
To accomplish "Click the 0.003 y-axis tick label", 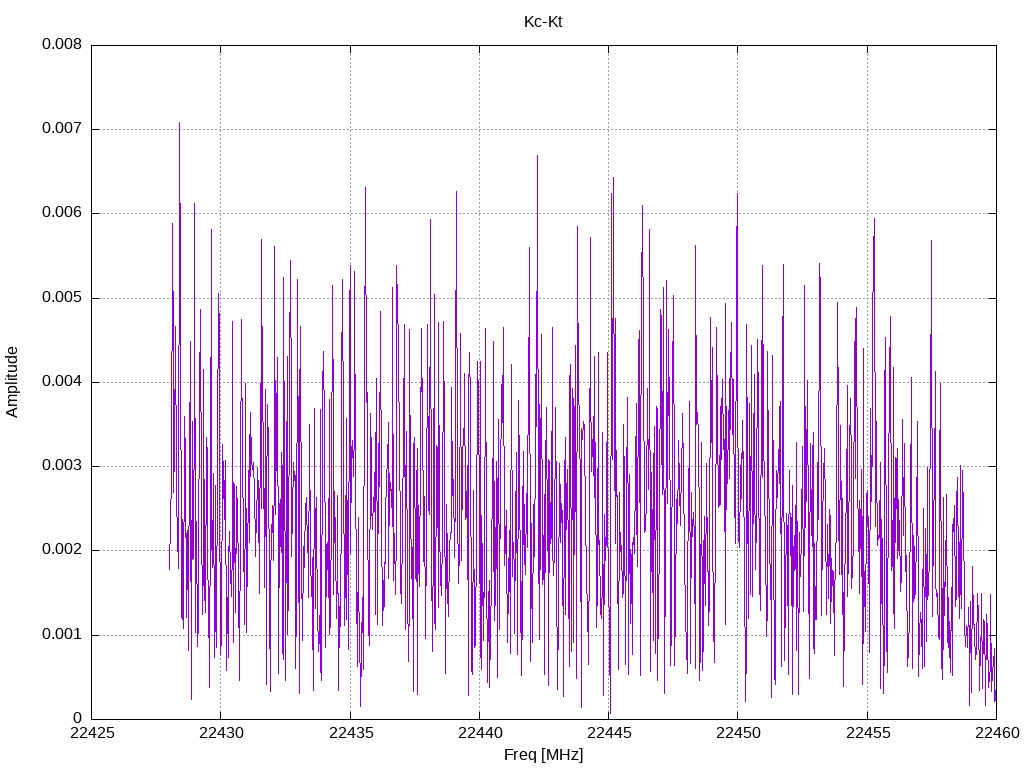I will pyautogui.click(x=62, y=466).
